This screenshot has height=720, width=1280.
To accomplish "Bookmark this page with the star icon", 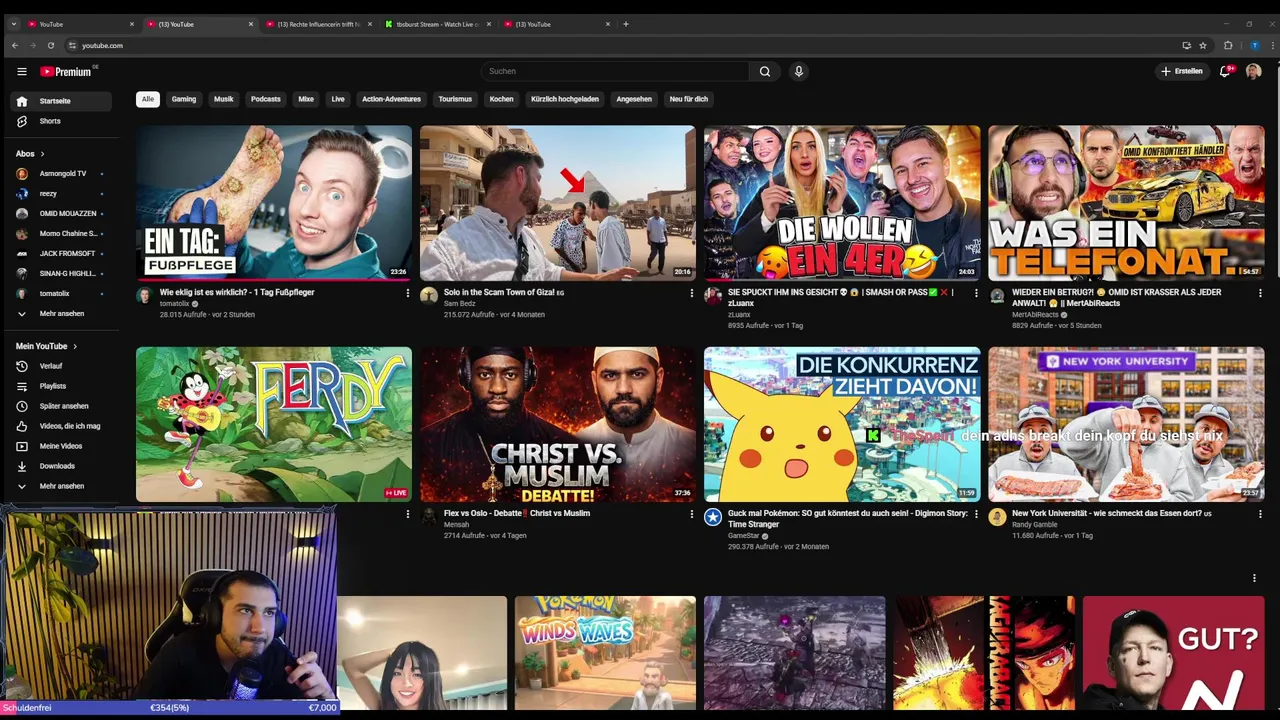I will [x=1203, y=45].
